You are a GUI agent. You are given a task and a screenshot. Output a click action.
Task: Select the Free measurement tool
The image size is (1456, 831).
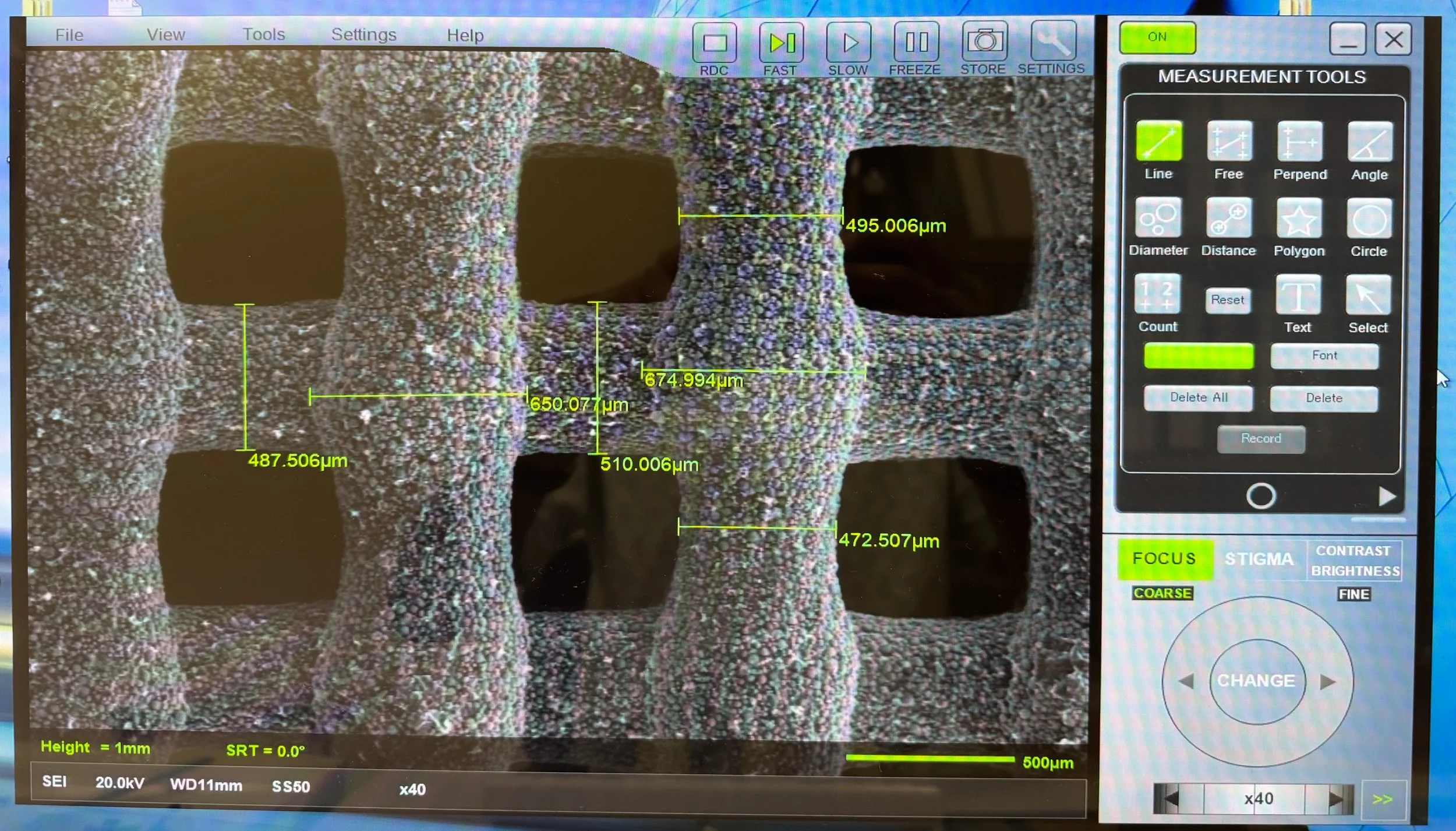[1229, 142]
